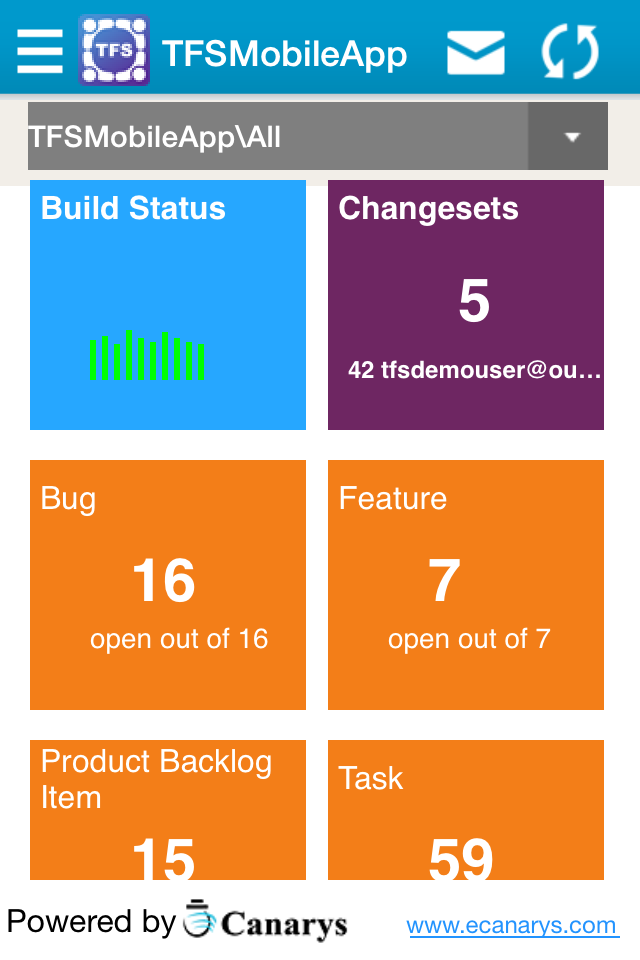Image resolution: width=640 pixels, height=960 pixels.
Task: Click the Feature count number 7
Action: [445, 581]
